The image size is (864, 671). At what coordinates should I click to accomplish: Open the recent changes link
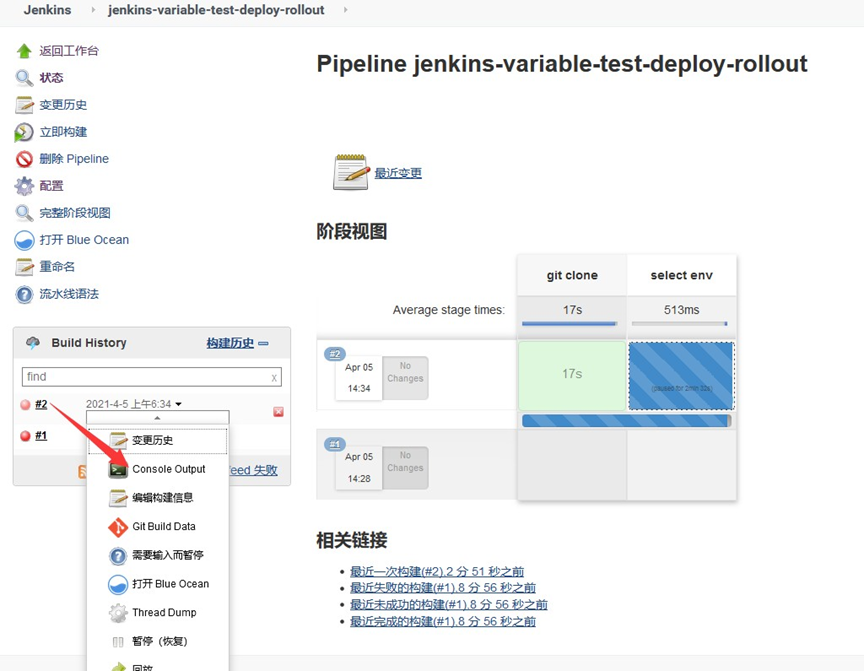(397, 173)
